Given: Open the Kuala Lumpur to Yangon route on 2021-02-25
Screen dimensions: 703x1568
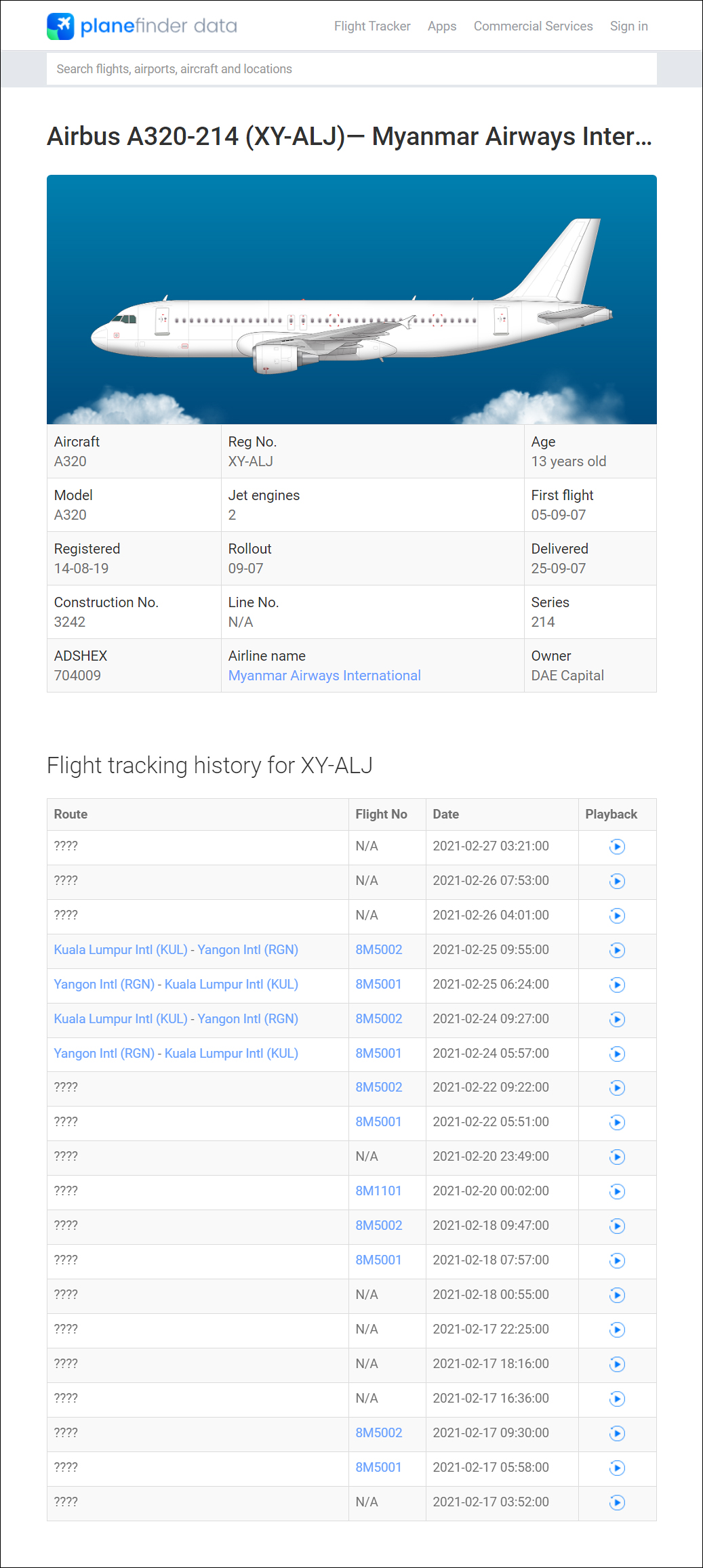Looking at the screenshot, I should (x=176, y=950).
